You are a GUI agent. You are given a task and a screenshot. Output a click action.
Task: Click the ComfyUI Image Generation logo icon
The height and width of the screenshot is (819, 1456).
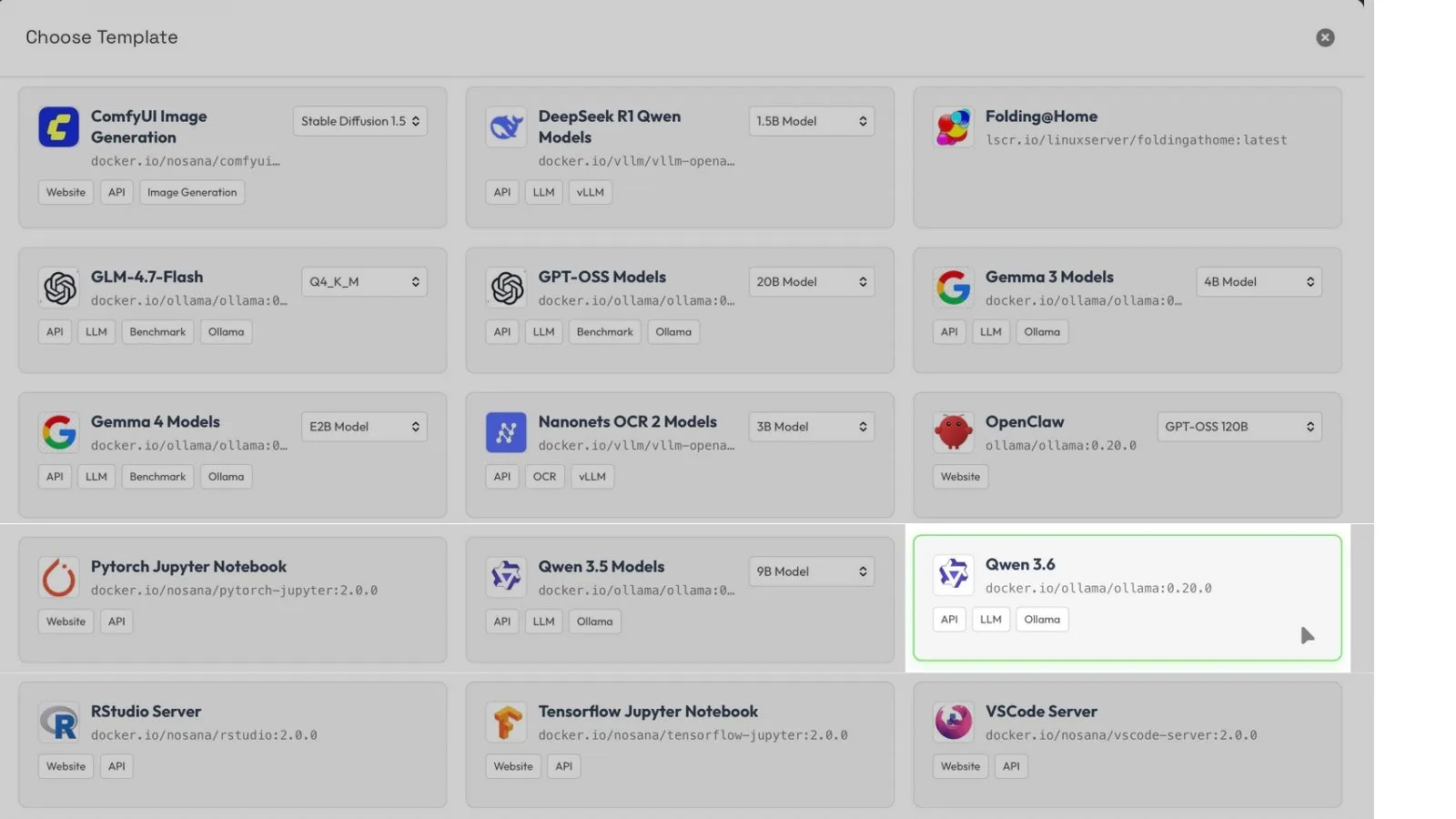click(58, 126)
